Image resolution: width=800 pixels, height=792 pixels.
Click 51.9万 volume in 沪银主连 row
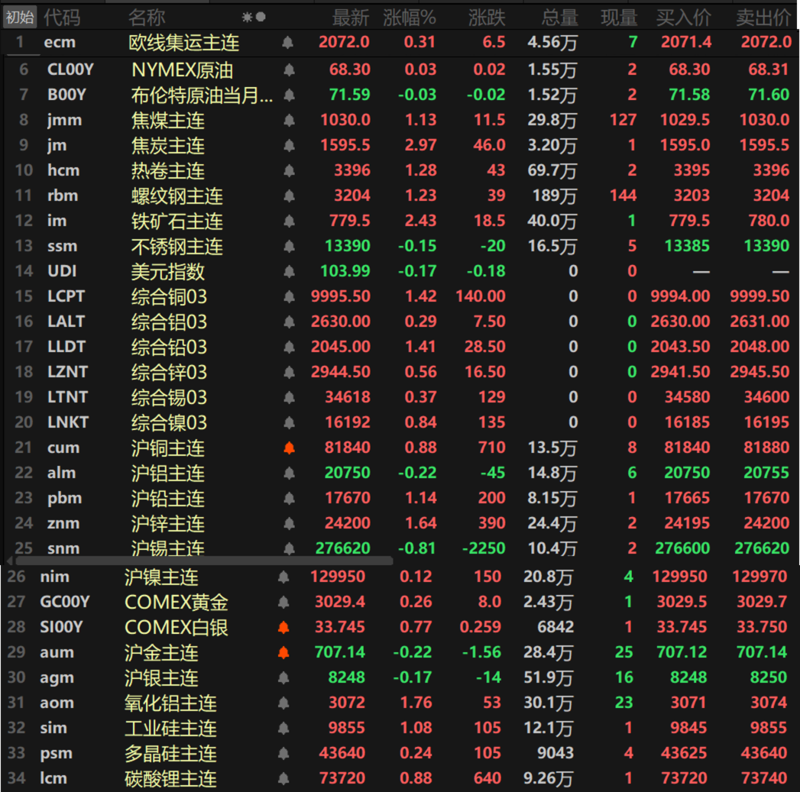click(548, 678)
